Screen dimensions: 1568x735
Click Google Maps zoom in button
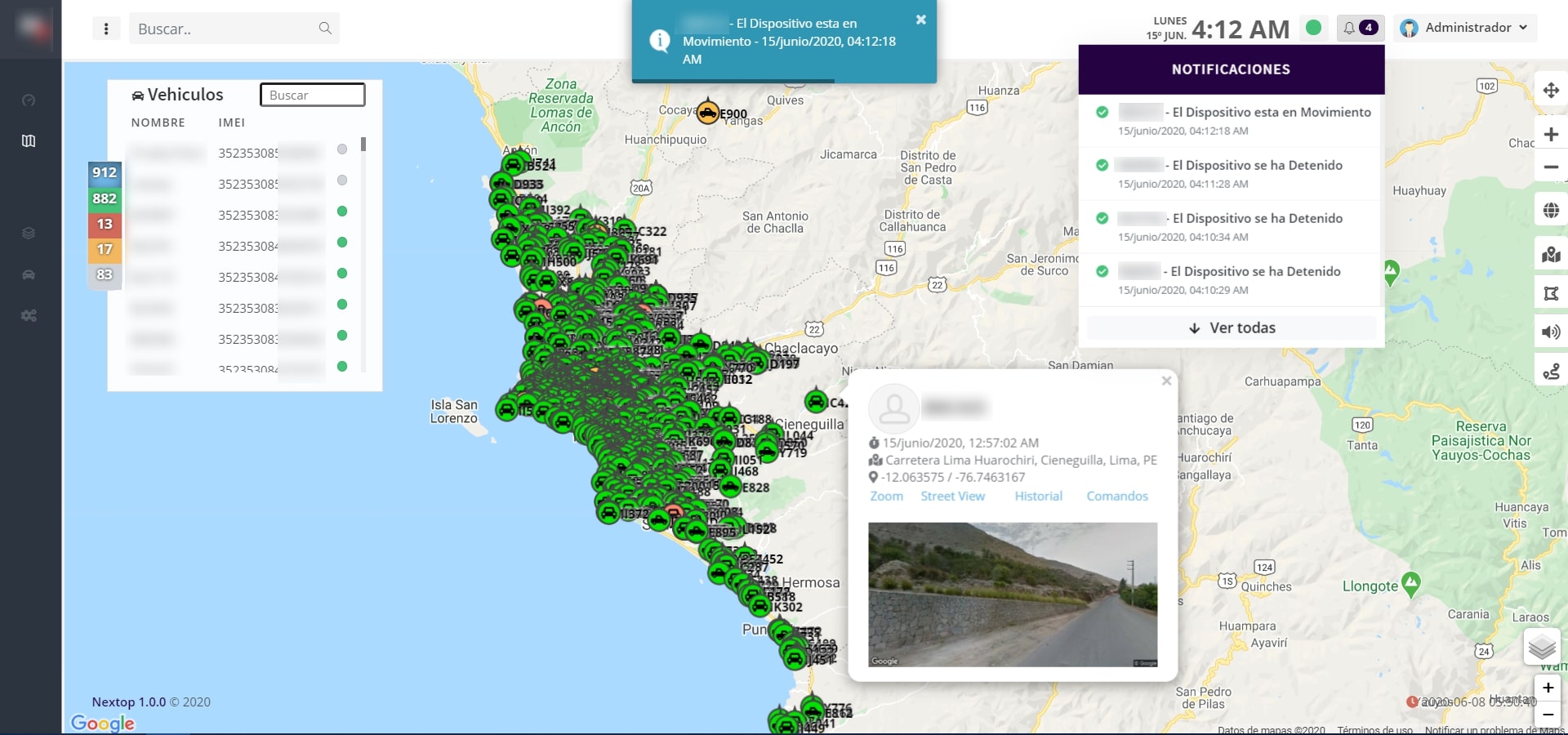[1548, 688]
